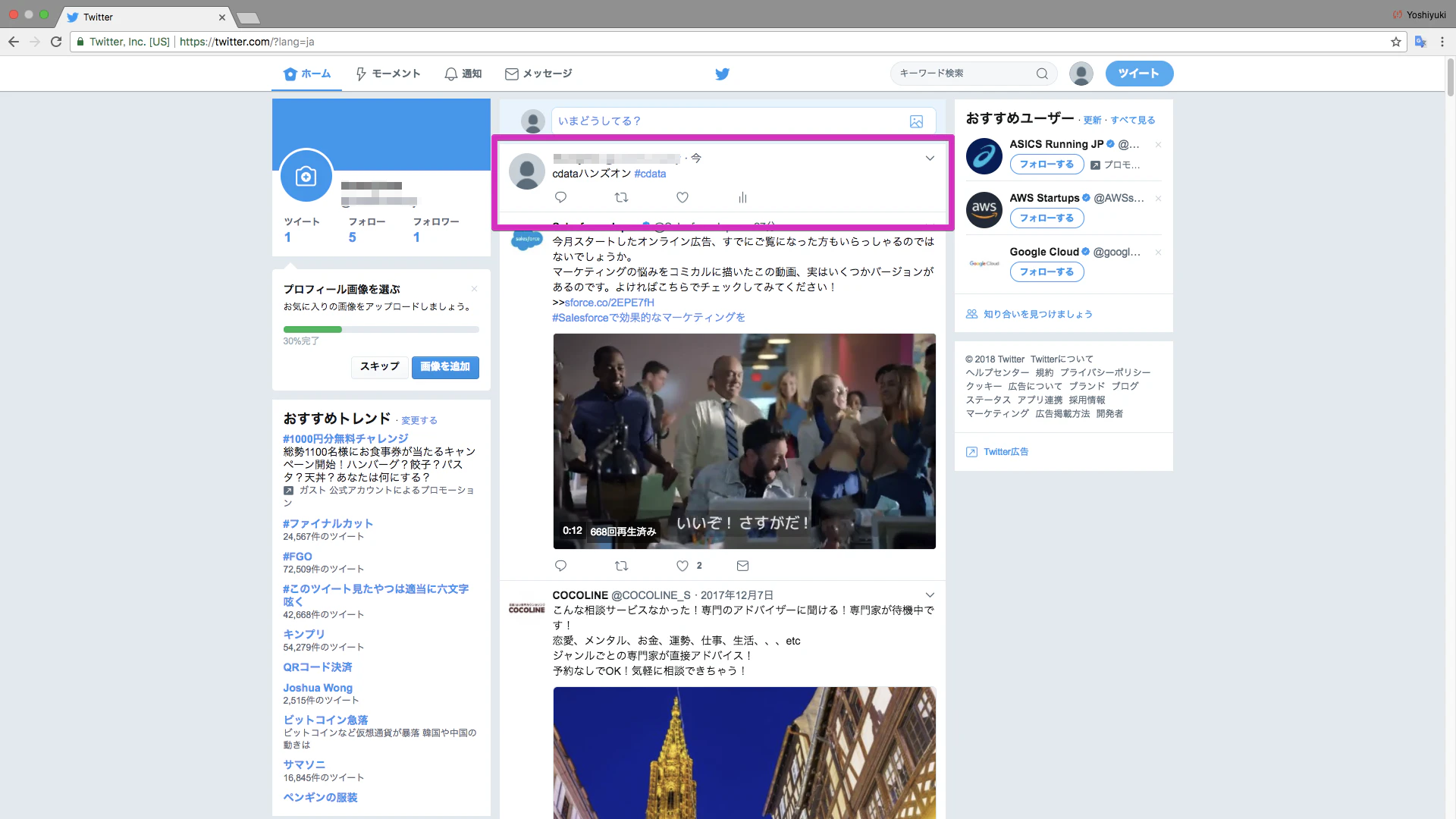
Task: Dismiss the ASICS Running JP suggestion
Action: [x=1158, y=145]
